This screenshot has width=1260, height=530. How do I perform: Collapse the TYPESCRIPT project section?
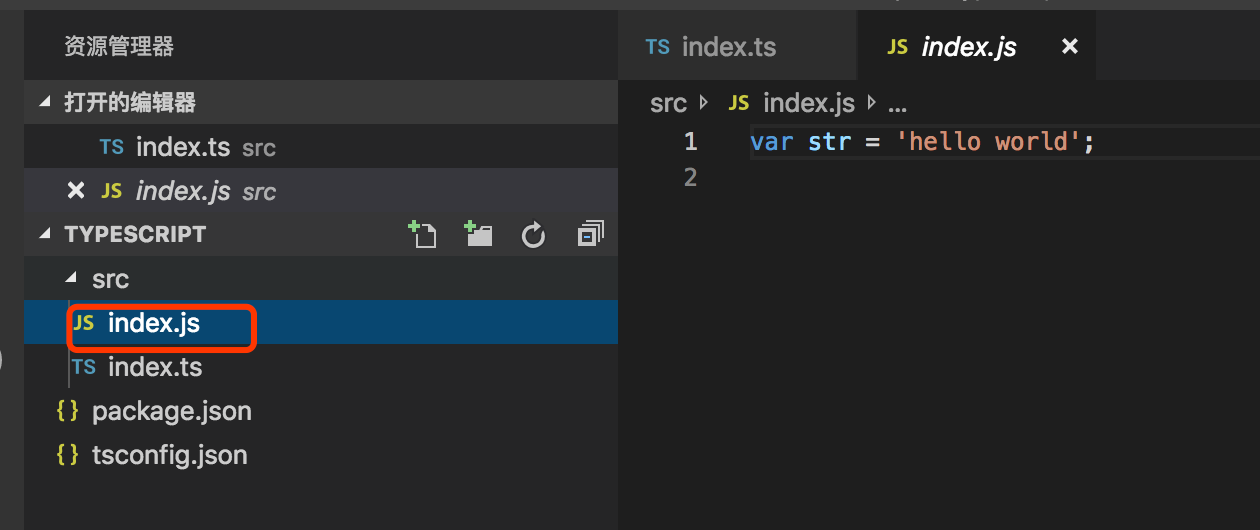tap(44, 234)
